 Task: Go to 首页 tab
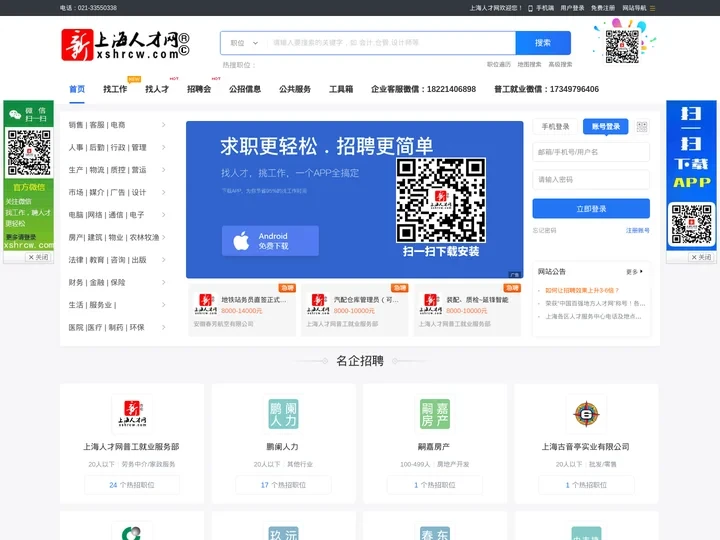[77, 89]
